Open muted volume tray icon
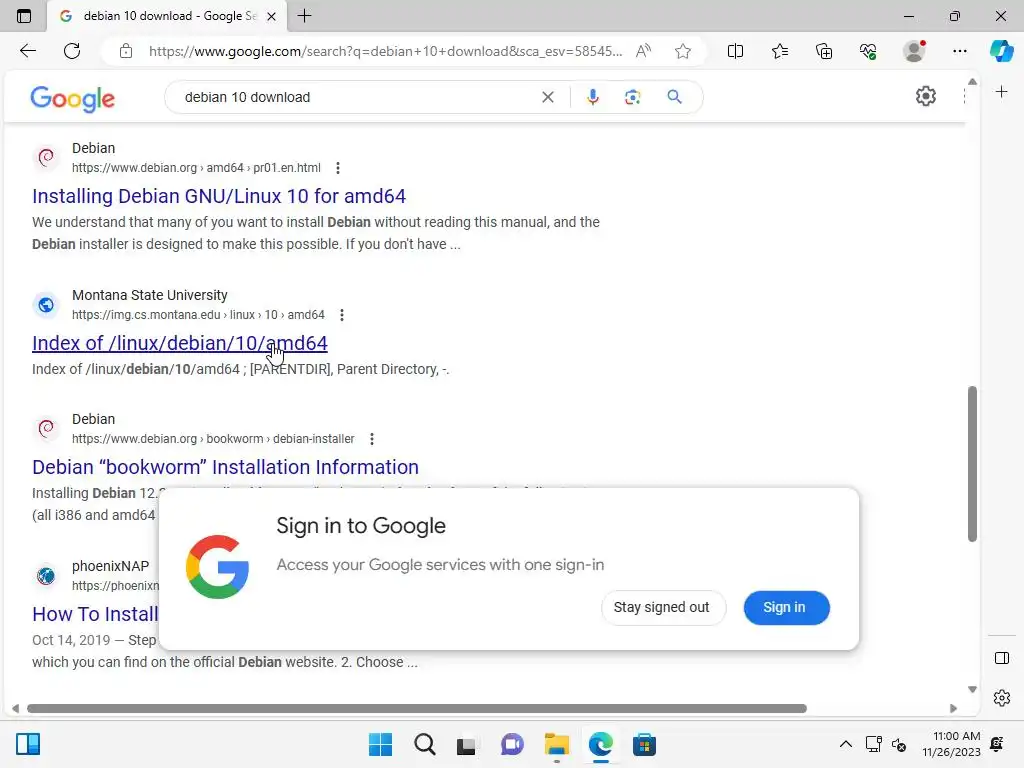Viewport: 1024px width, 768px height. point(899,744)
